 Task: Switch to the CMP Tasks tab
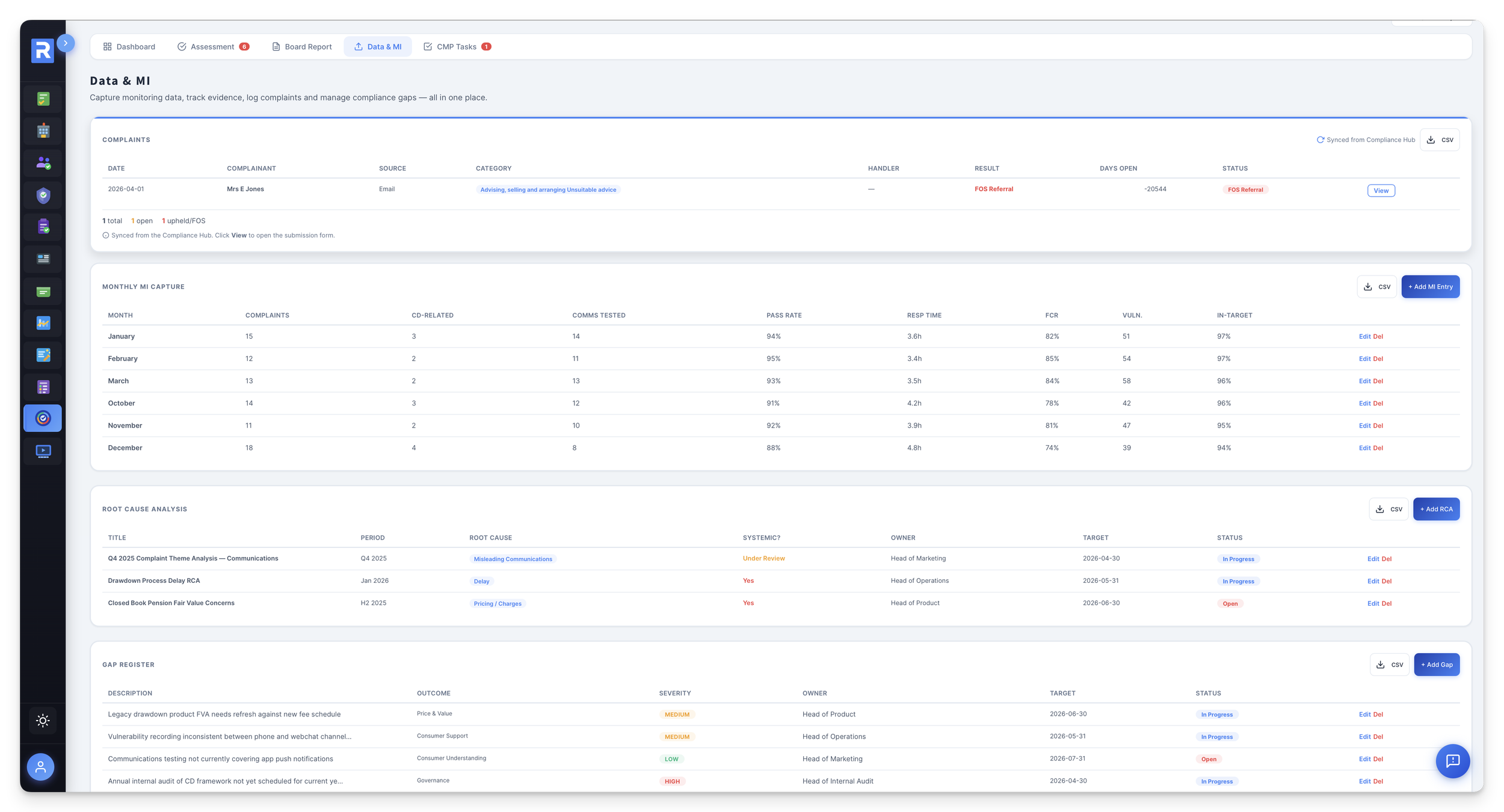pos(457,47)
